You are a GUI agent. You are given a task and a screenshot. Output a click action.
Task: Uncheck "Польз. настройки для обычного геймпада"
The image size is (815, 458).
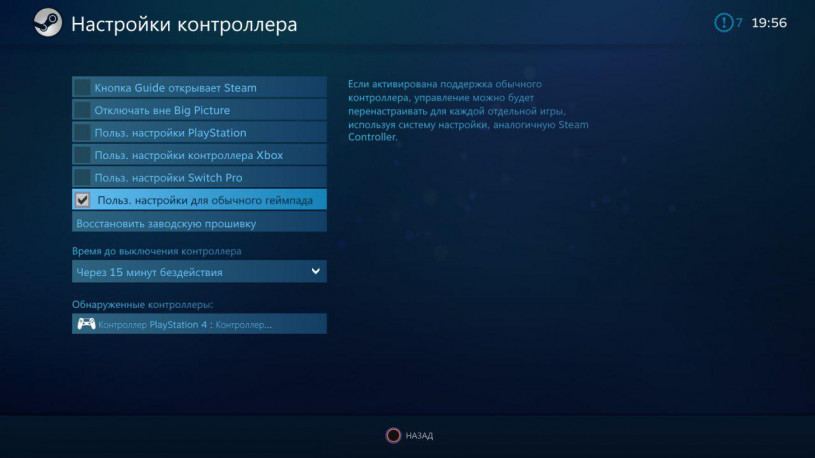(x=83, y=200)
